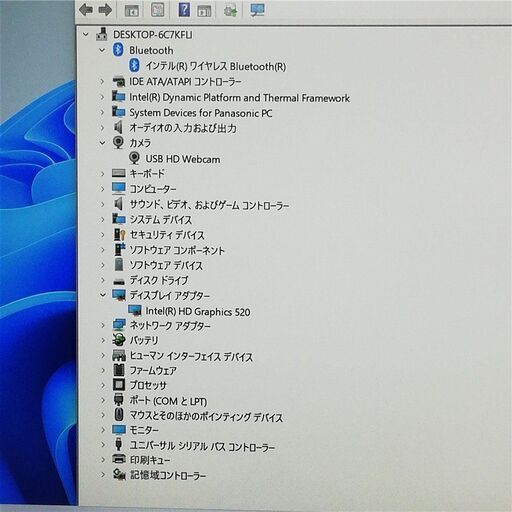Expand the 記憶域コントローラー category
The image size is (512, 512).
pyautogui.click(x=103, y=475)
